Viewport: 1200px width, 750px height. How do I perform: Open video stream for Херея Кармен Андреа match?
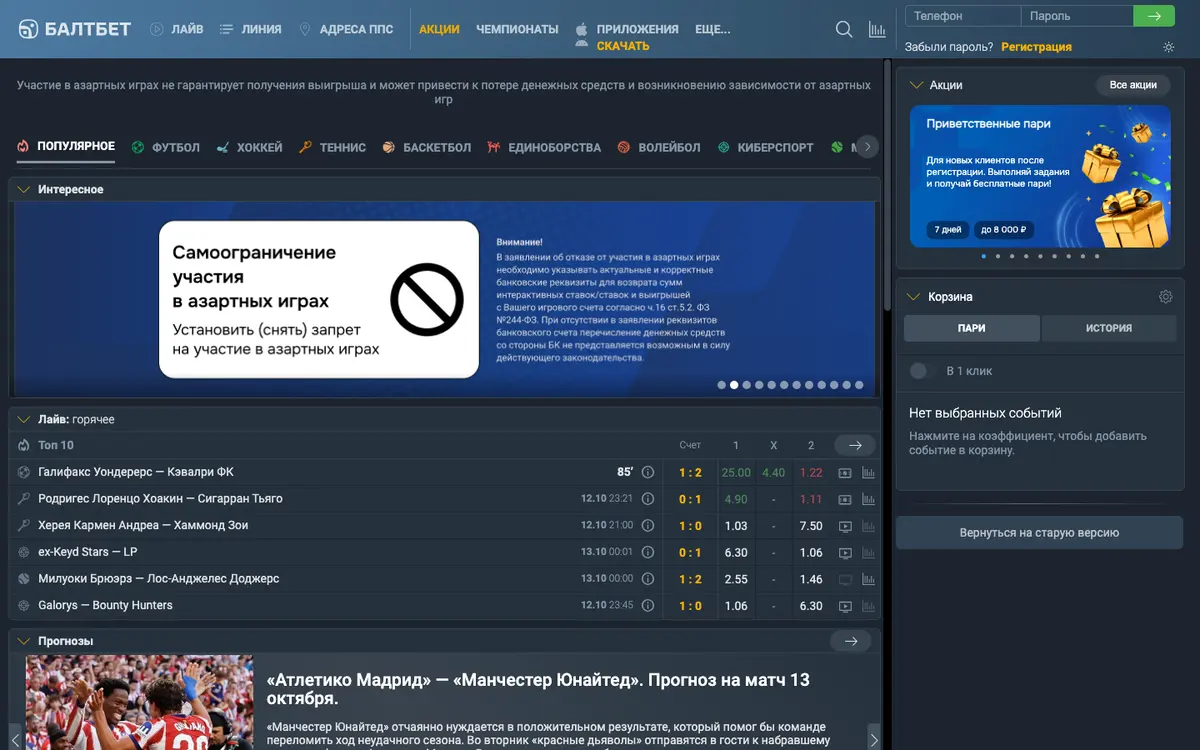pos(845,526)
